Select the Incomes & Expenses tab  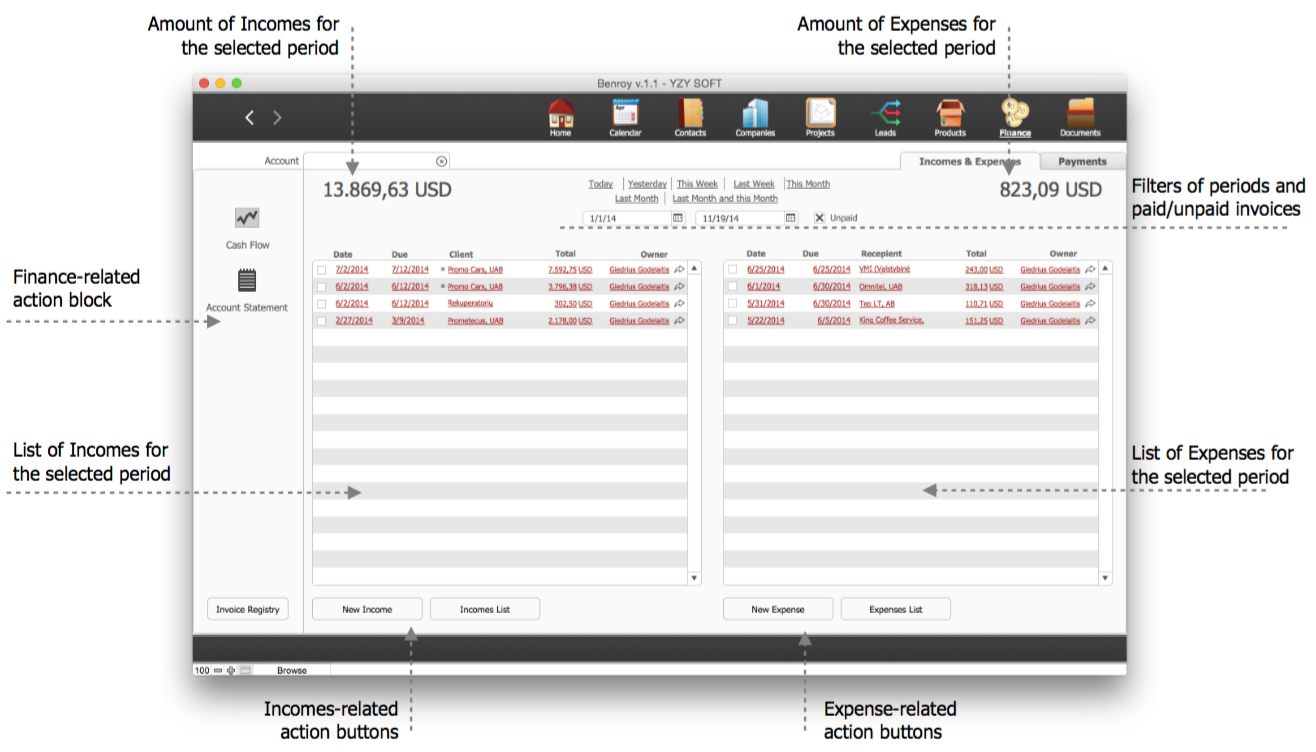(x=969, y=161)
